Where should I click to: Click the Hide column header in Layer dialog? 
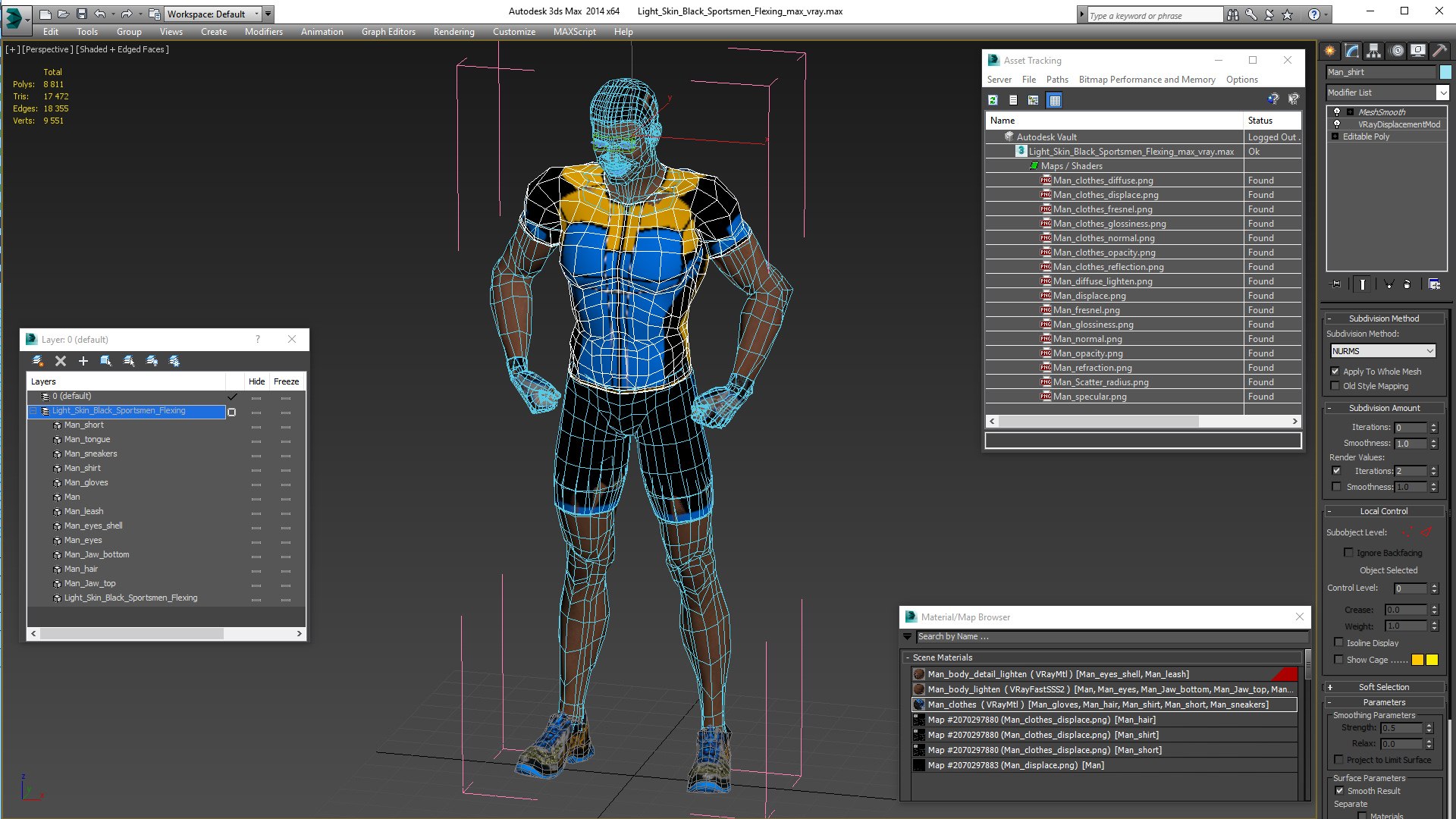257,381
